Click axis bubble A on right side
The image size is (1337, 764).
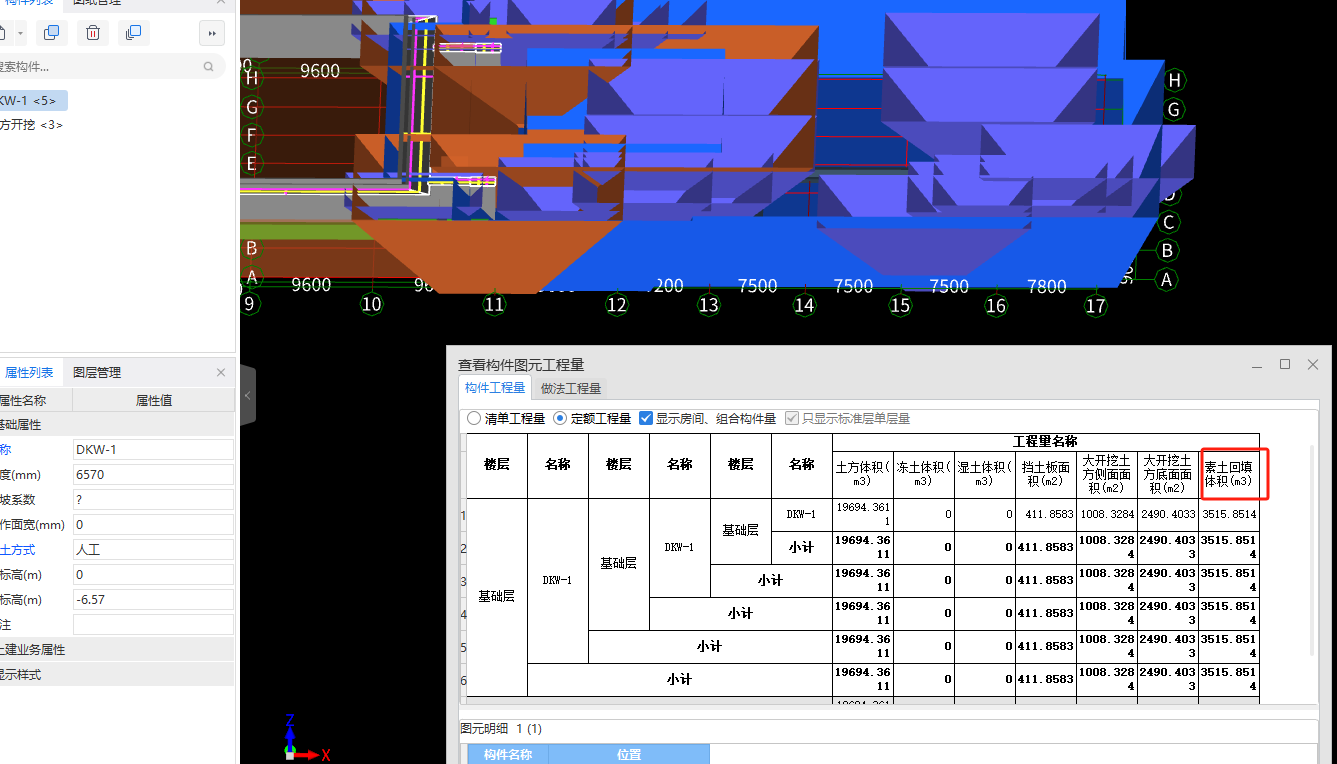[1166, 280]
